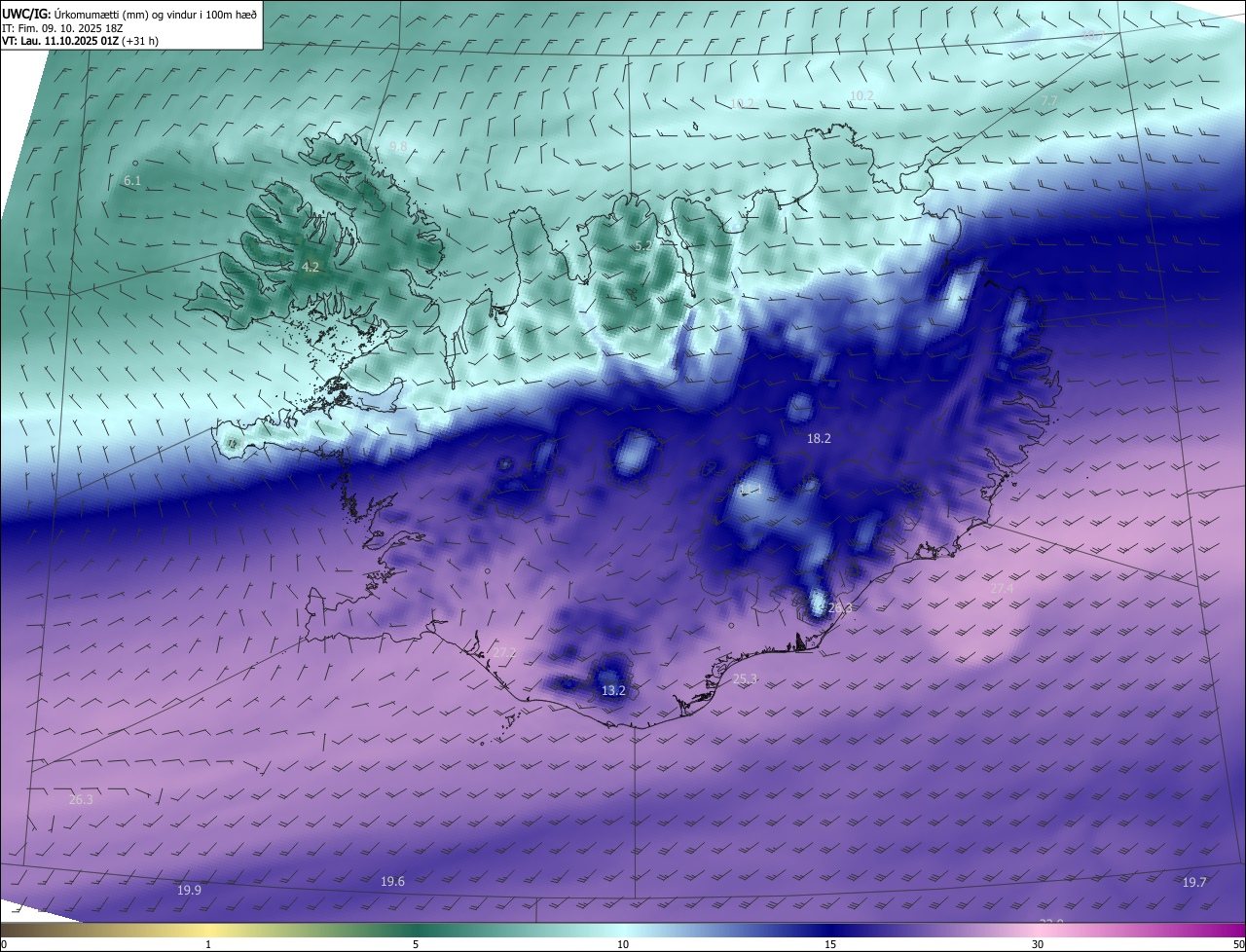Click the "VT: Lau. 11.10.2025 01Z" valid time

click(x=60, y=41)
